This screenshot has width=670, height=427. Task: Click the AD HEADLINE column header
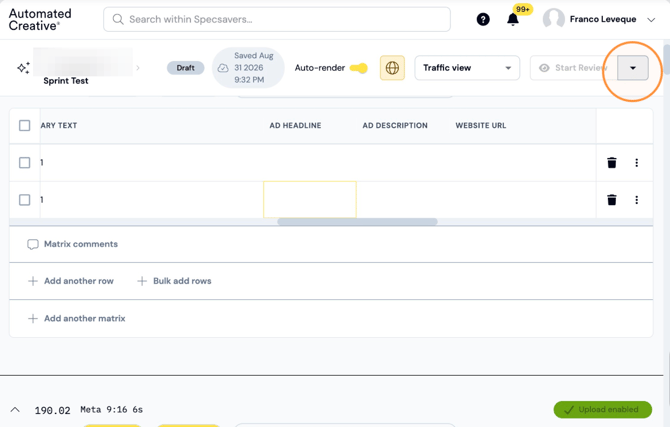pyautogui.click(x=295, y=125)
